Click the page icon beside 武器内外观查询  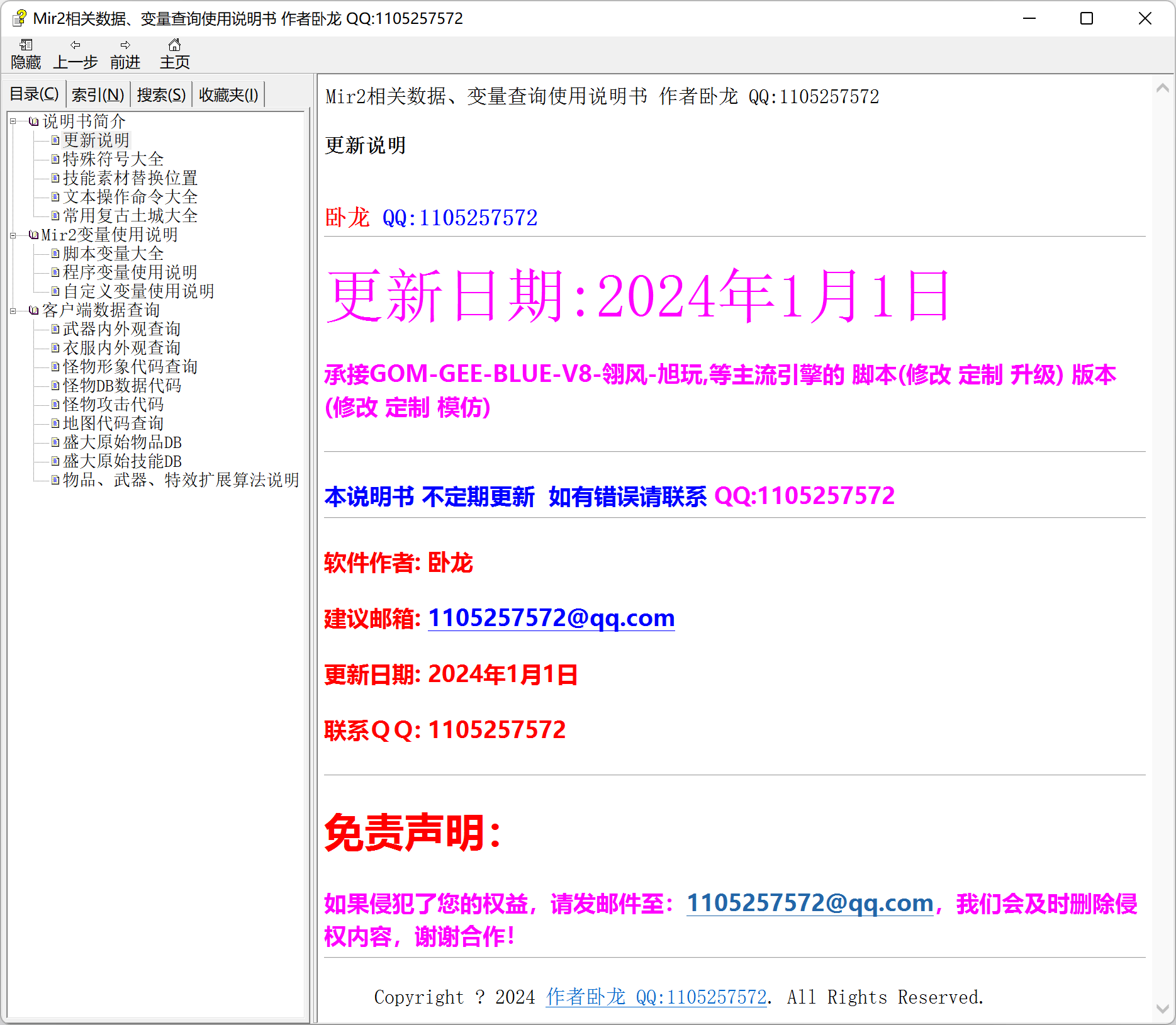55,329
